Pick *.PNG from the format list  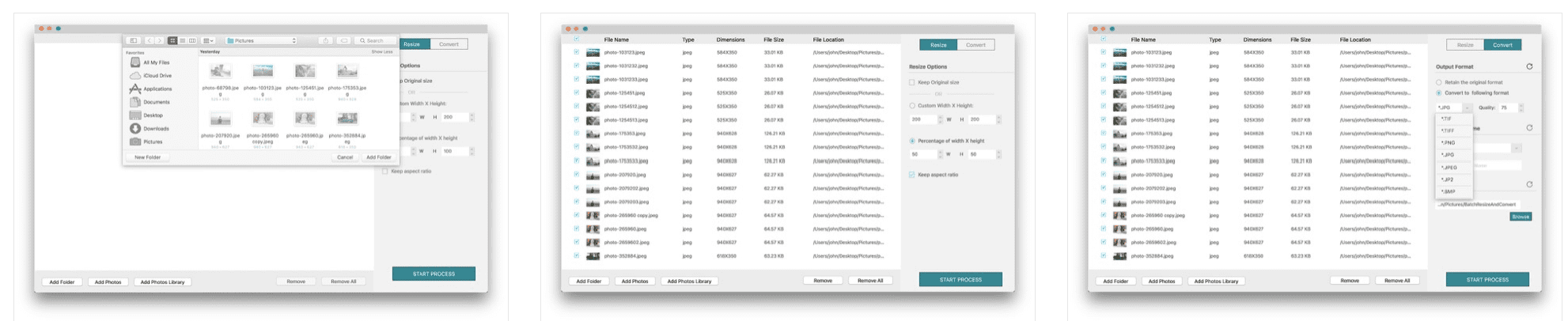1448,143
